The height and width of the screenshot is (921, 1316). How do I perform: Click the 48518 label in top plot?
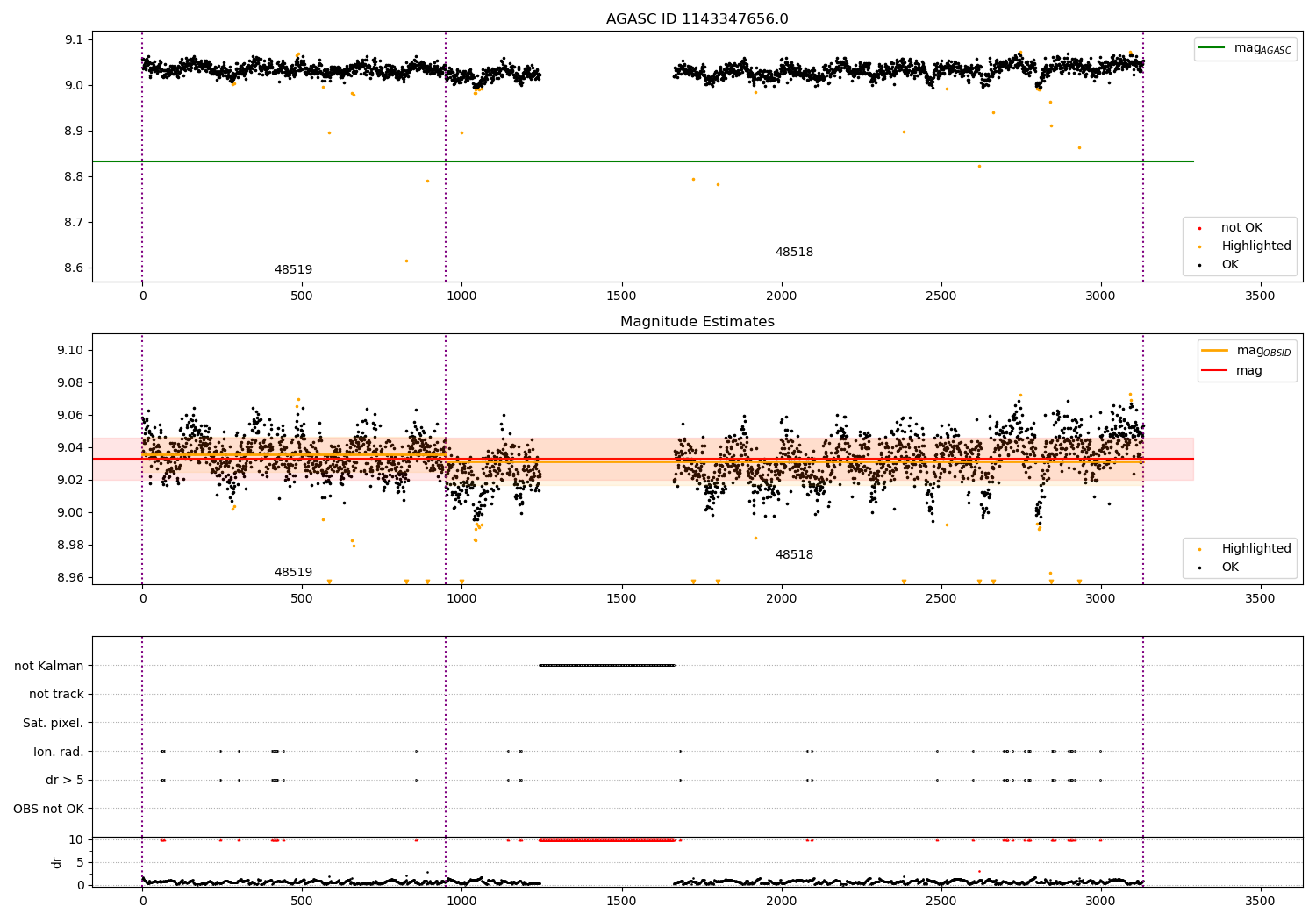click(x=794, y=253)
